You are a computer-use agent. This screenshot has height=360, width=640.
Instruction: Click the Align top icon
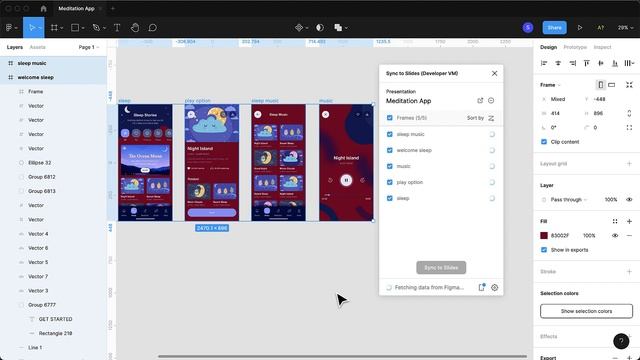point(587,63)
